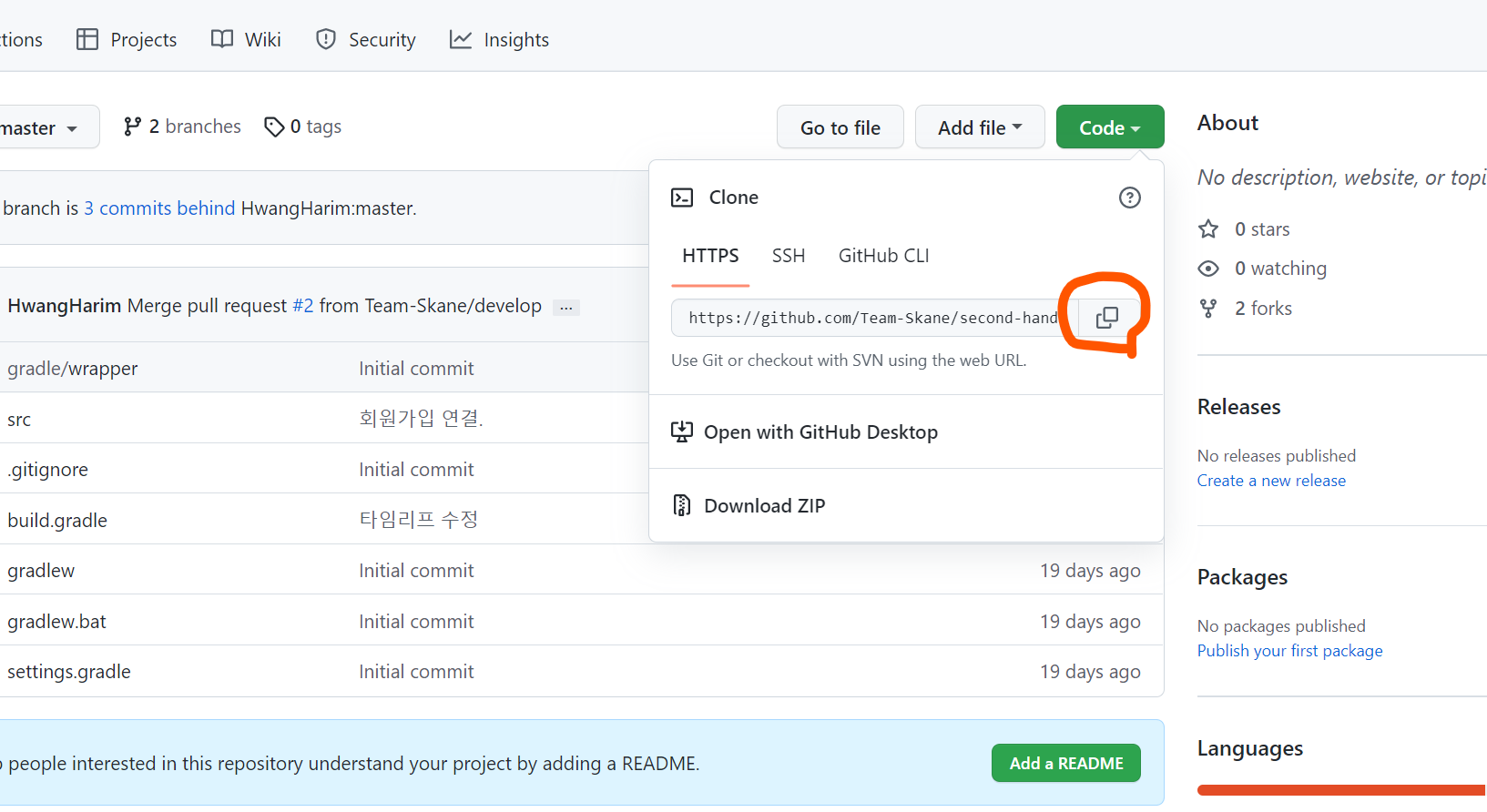
Task: Switch to the SSH clone tab
Action: coord(789,257)
